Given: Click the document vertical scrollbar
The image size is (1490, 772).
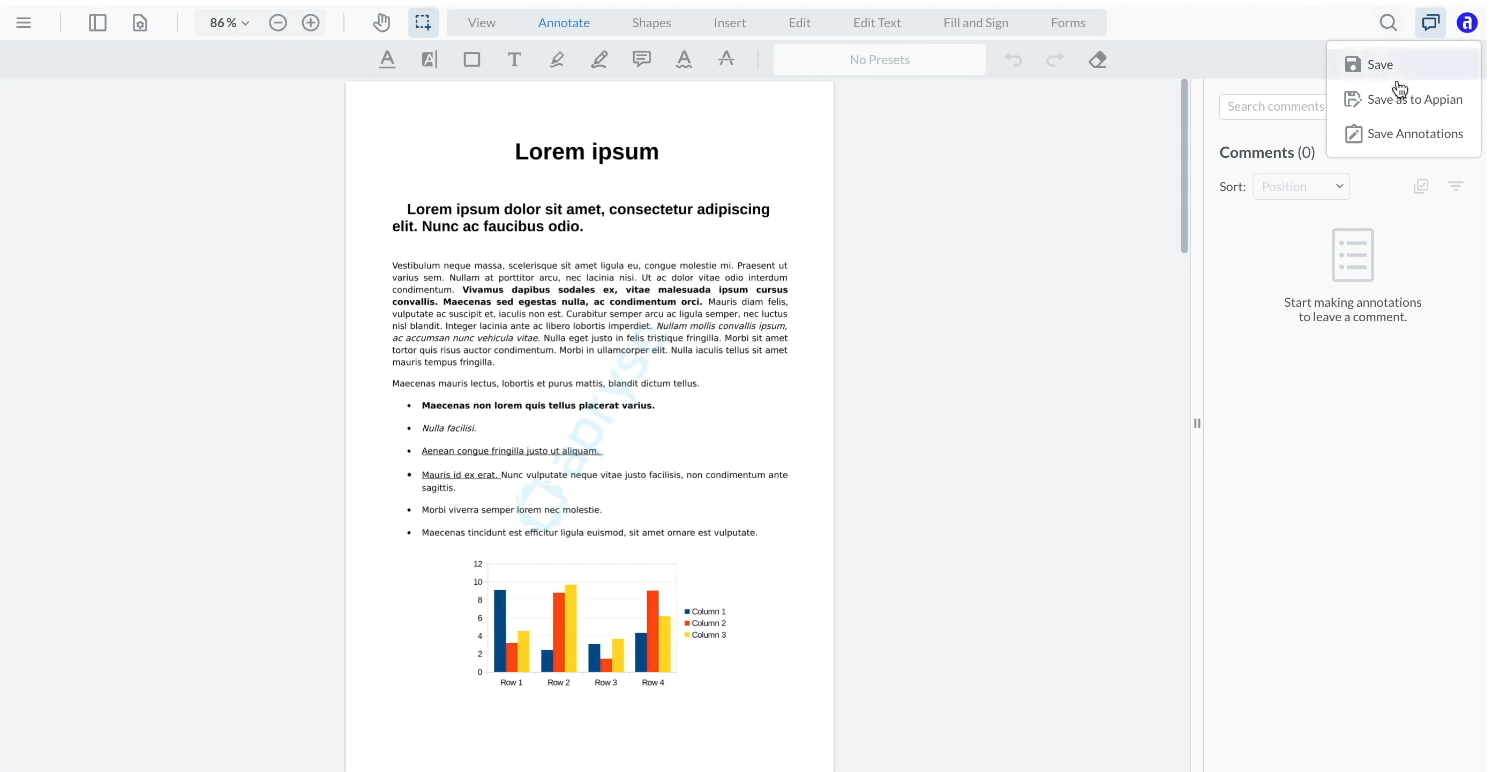Looking at the screenshot, I should (x=1185, y=166).
